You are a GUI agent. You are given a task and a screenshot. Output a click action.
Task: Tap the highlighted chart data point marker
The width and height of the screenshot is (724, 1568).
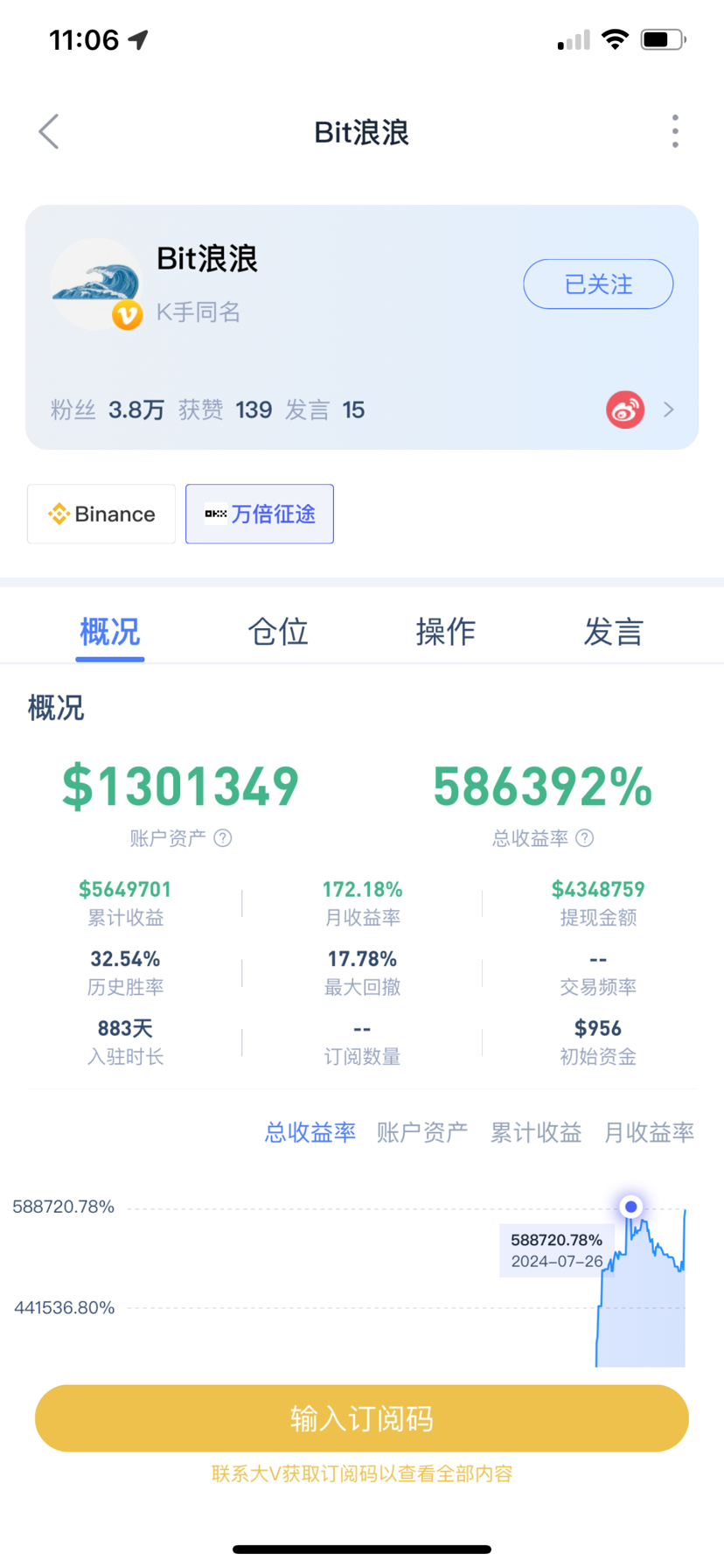630,1207
